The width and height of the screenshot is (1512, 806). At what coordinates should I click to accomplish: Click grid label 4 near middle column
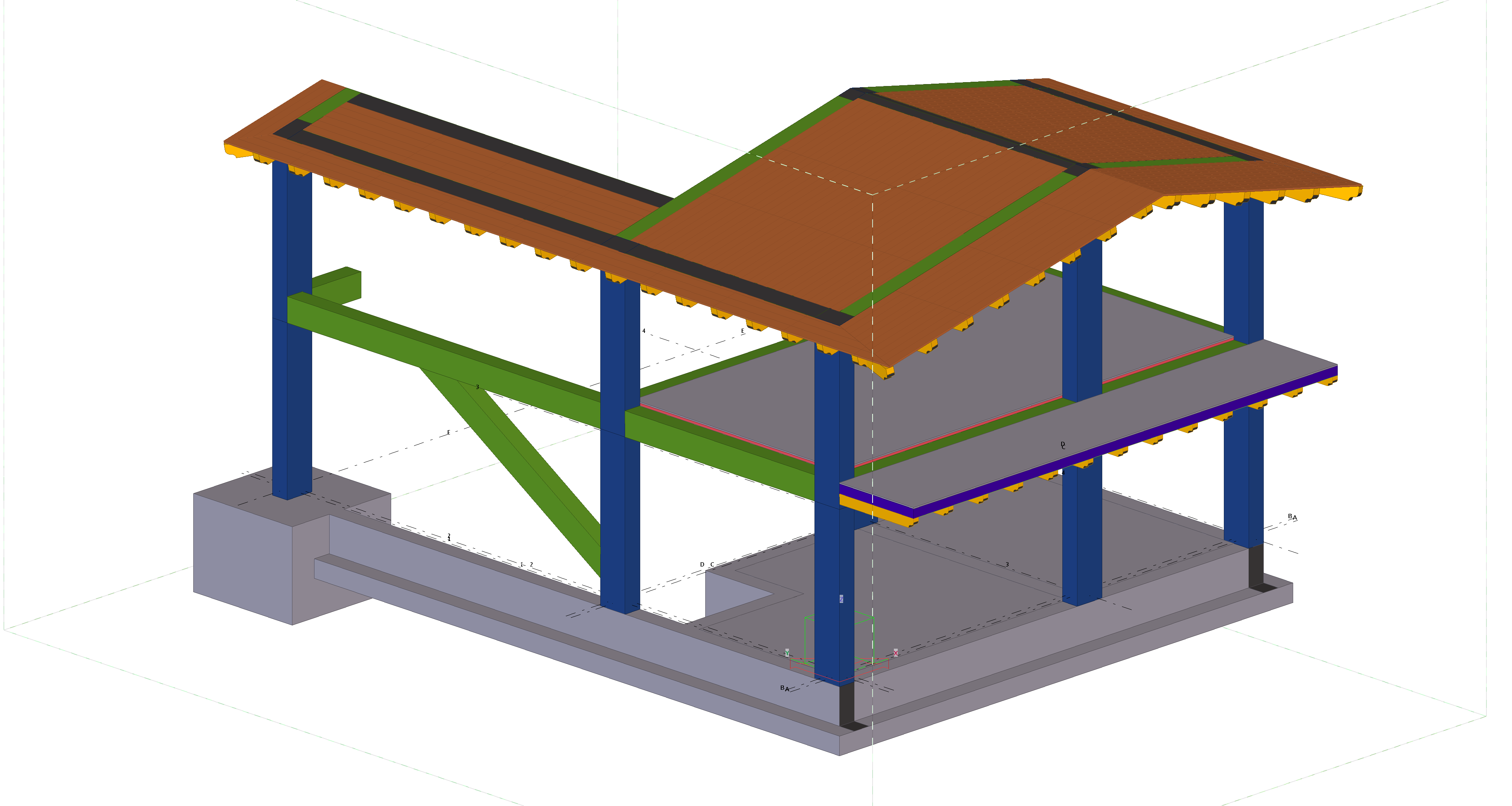tap(643, 331)
